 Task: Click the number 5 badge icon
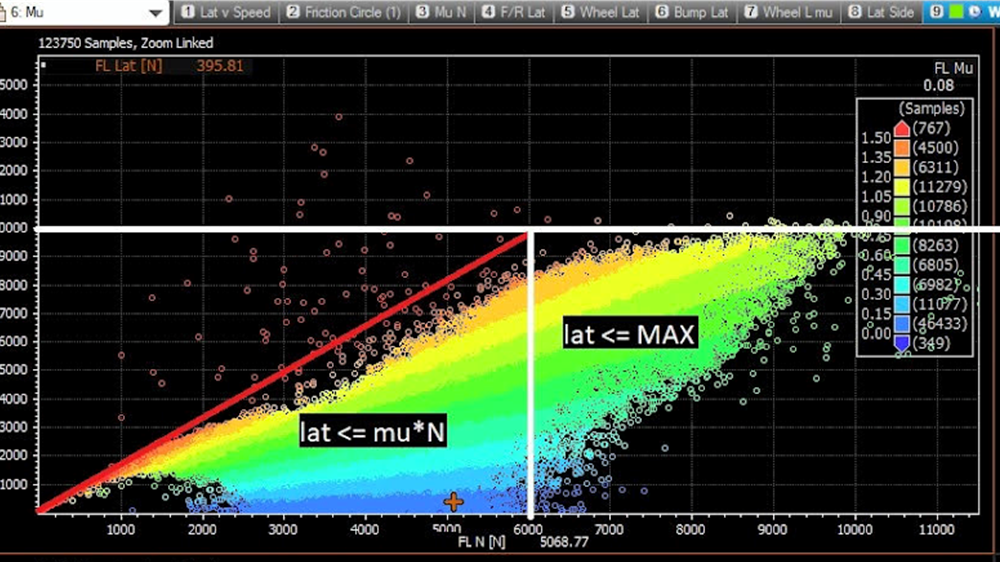pyautogui.click(x=568, y=11)
